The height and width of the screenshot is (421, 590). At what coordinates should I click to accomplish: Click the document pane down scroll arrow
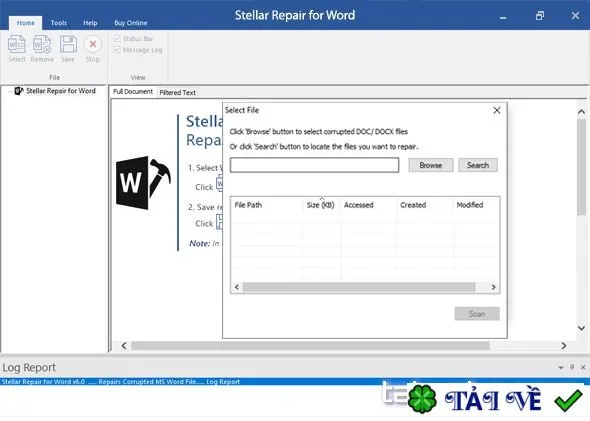[x=581, y=328]
